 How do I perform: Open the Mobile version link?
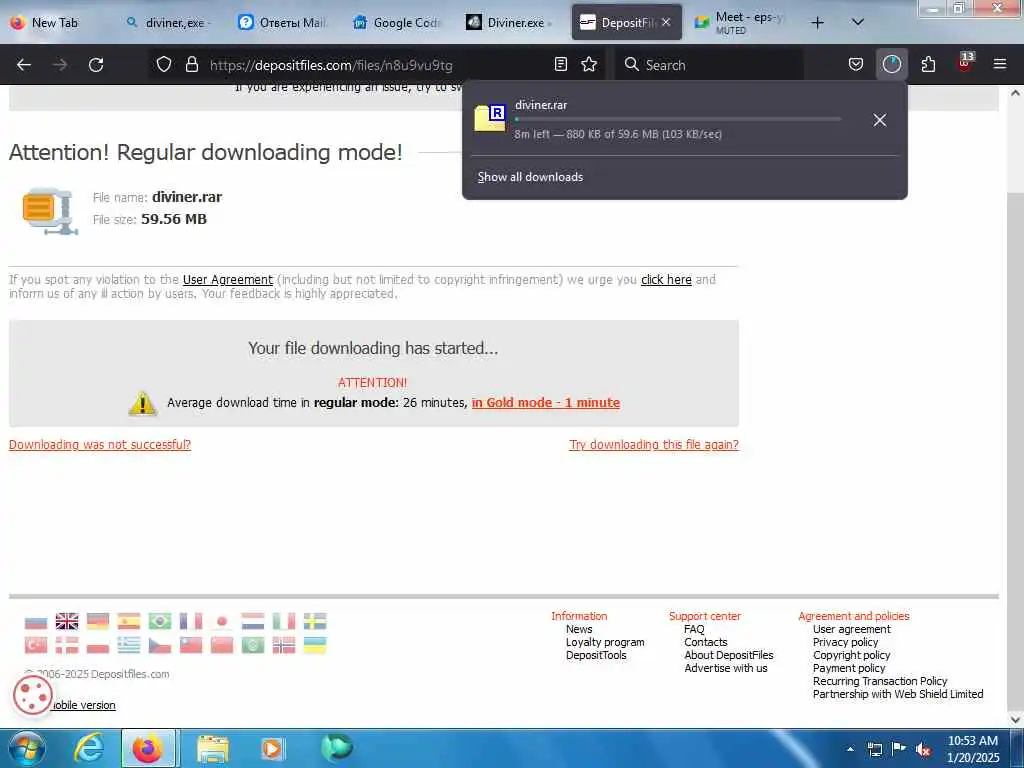tap(84, 705)
